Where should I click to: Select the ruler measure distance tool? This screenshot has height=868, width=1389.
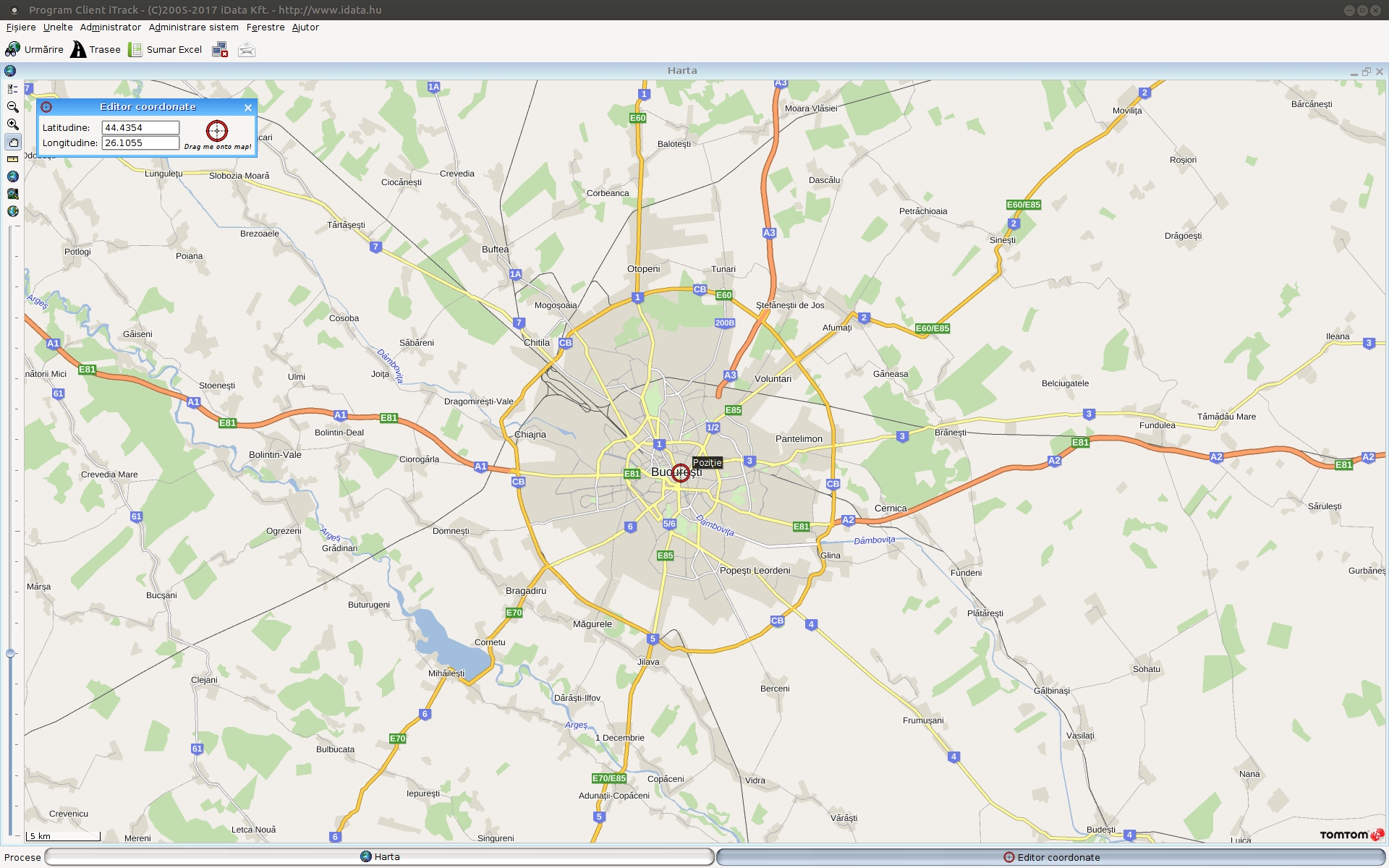pos(12,159)
